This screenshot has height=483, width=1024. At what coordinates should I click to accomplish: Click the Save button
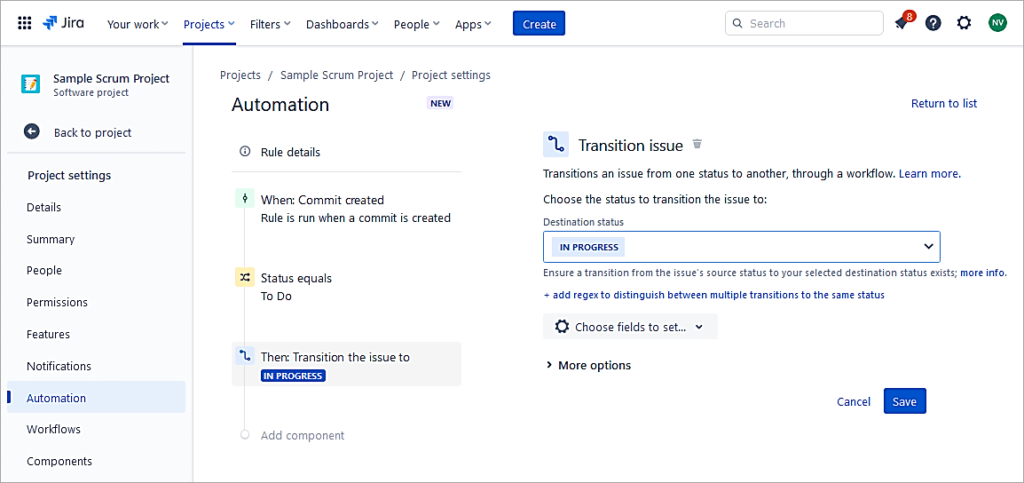click(x=904, y=401)
